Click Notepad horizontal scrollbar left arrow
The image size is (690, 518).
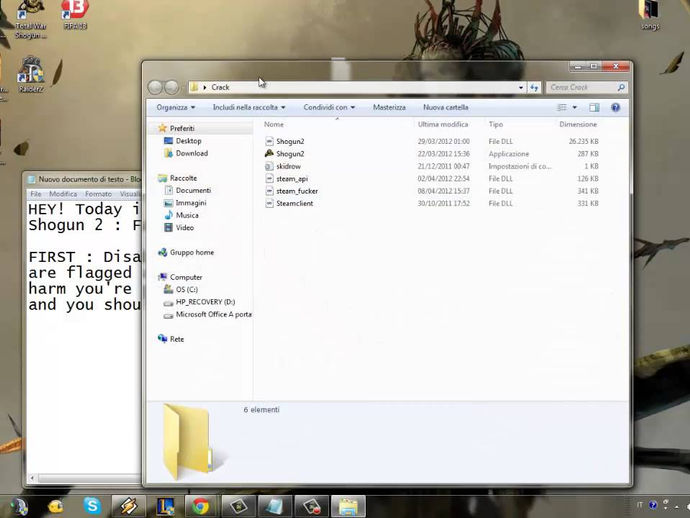point(32,478)
